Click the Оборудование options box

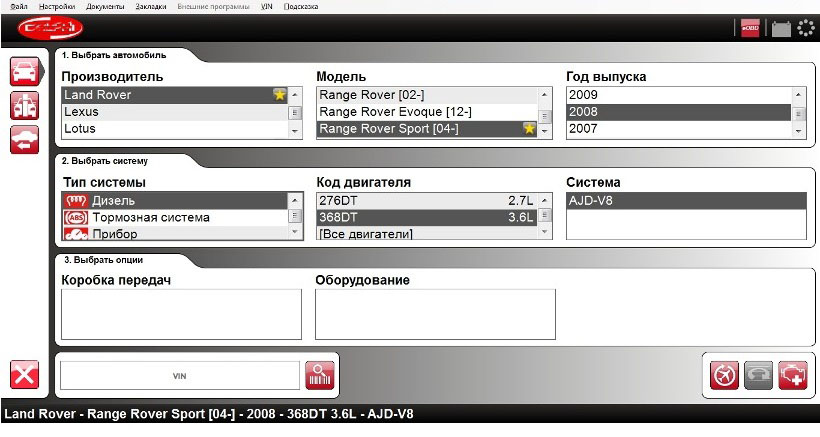pyautogui.click(x=435, y=314)
